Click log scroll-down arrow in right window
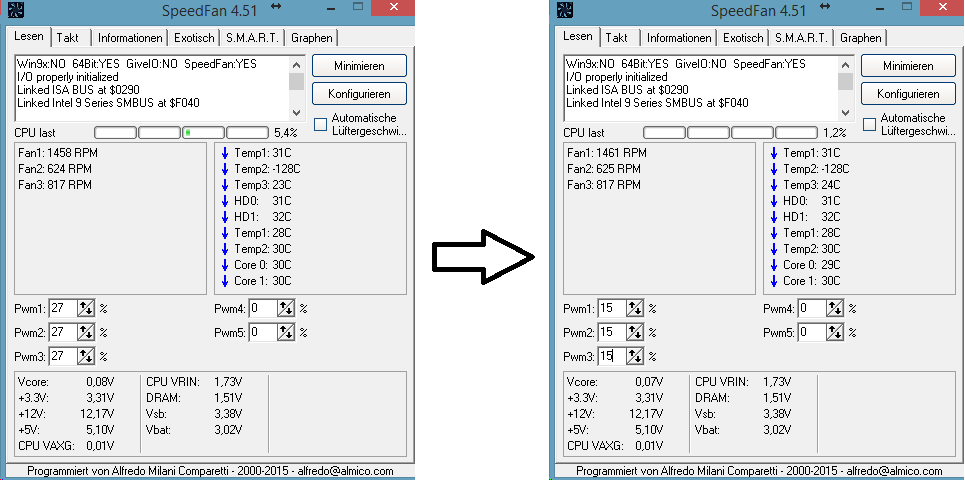 tap(846, 113)
